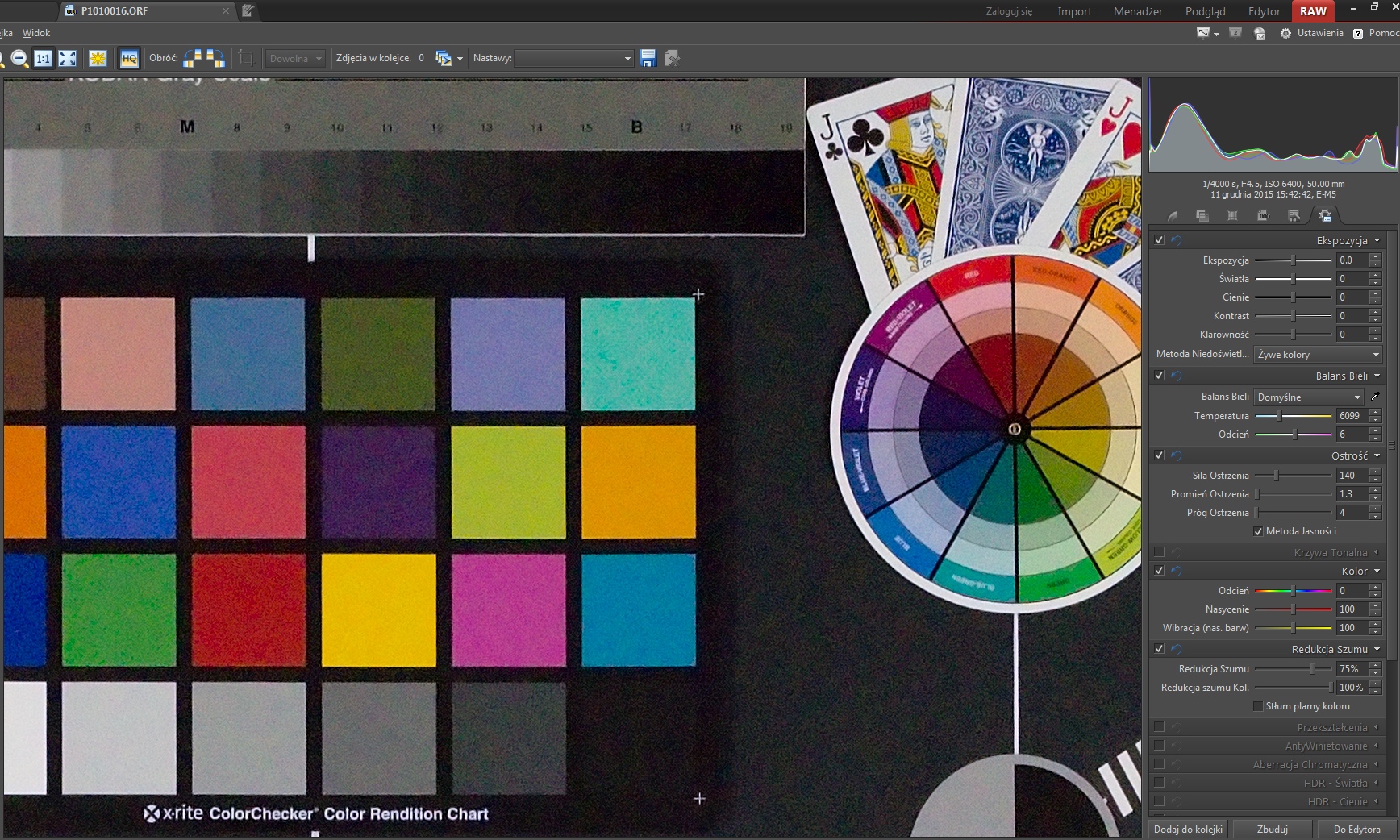Click the save presets floppy disk icon
1400x840 pixels.
point(648,58)
